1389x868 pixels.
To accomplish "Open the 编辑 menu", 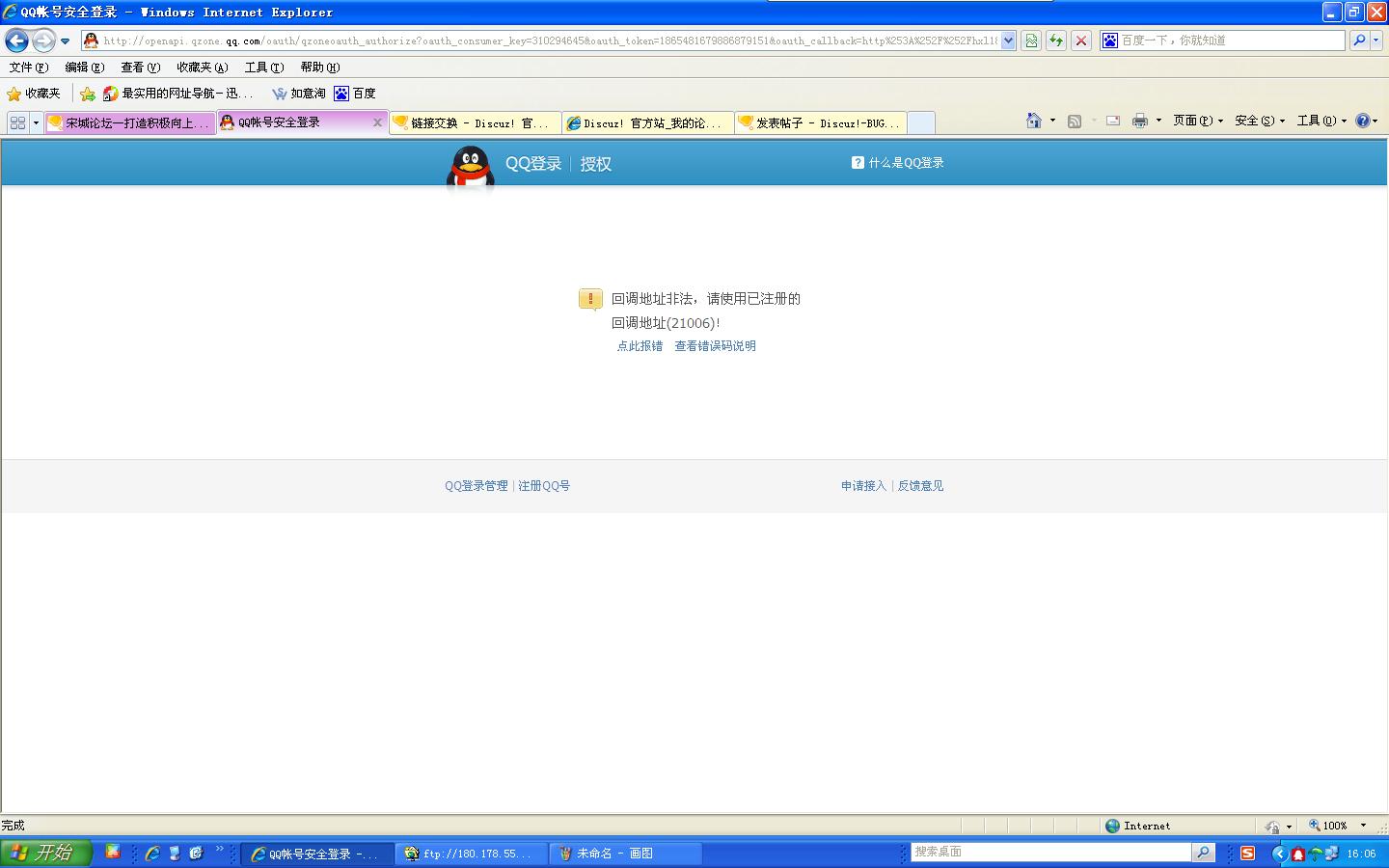I will click(x=84, y=68).
